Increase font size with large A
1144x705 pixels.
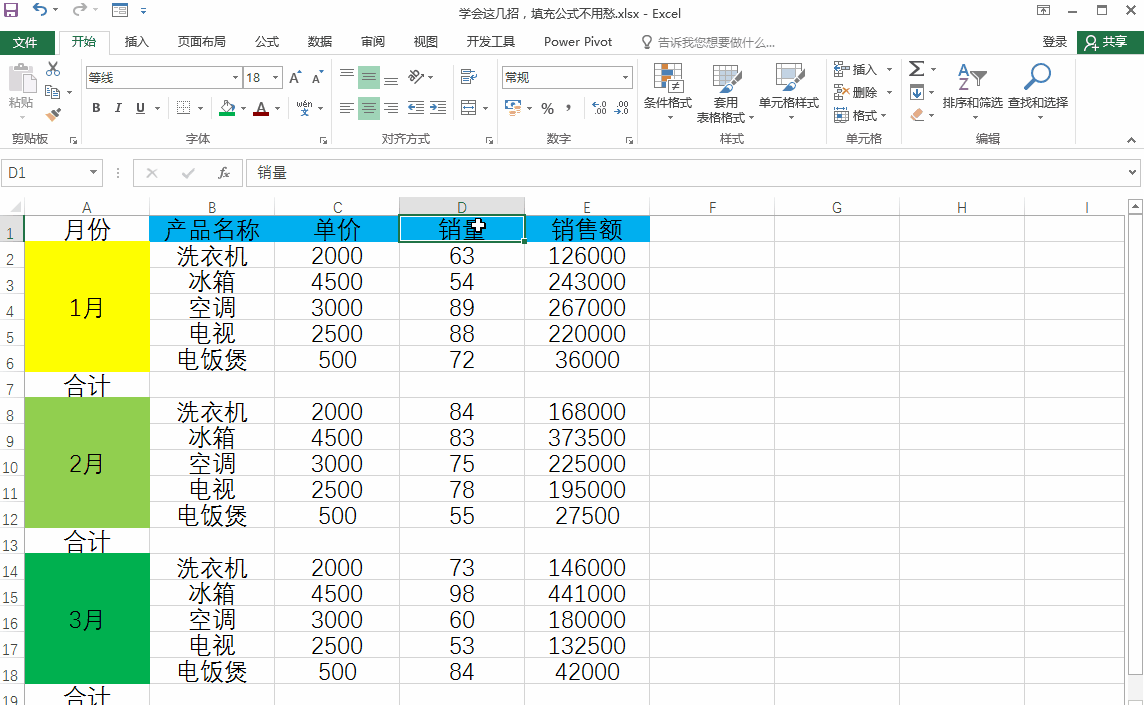coord(295,77)
